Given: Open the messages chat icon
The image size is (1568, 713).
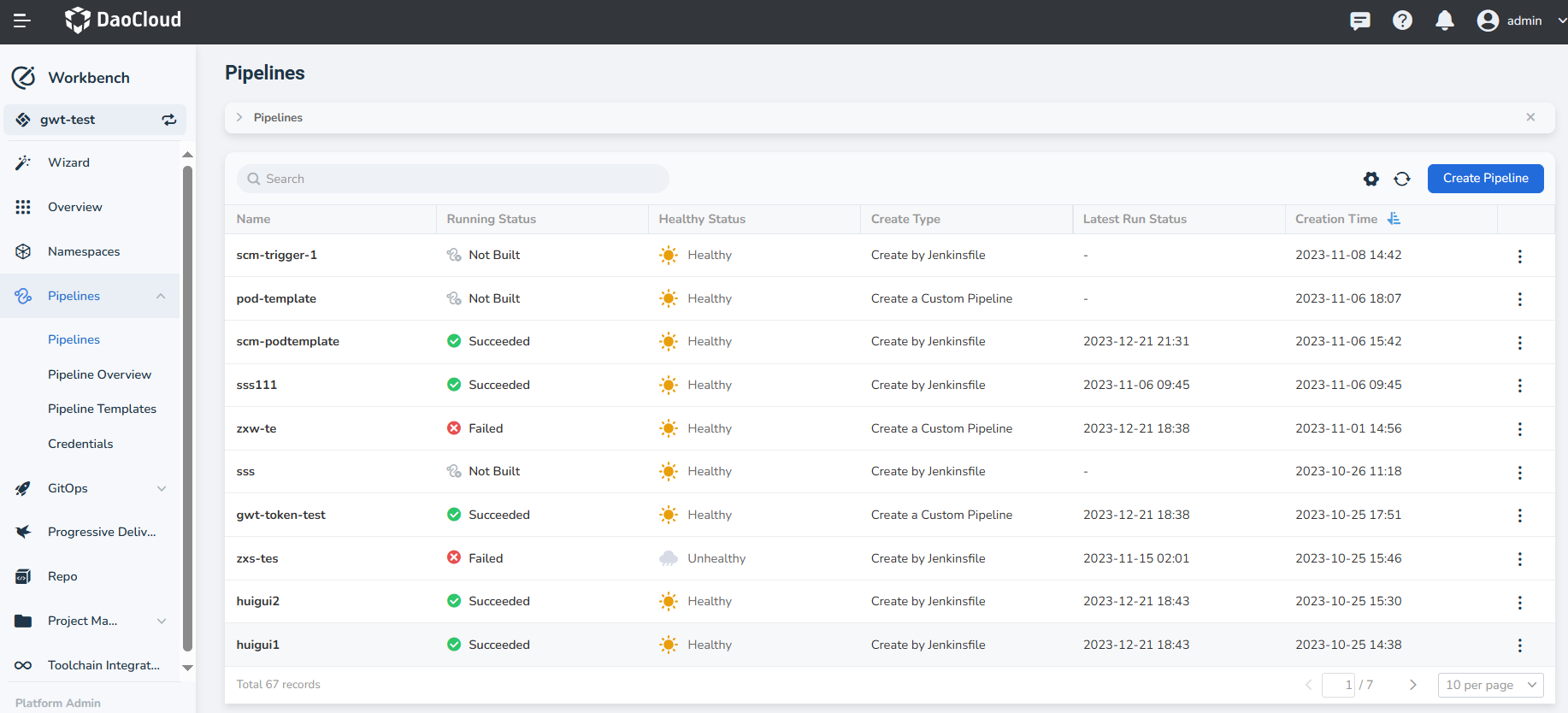Looking at the screenshot, I should 1359,21.
